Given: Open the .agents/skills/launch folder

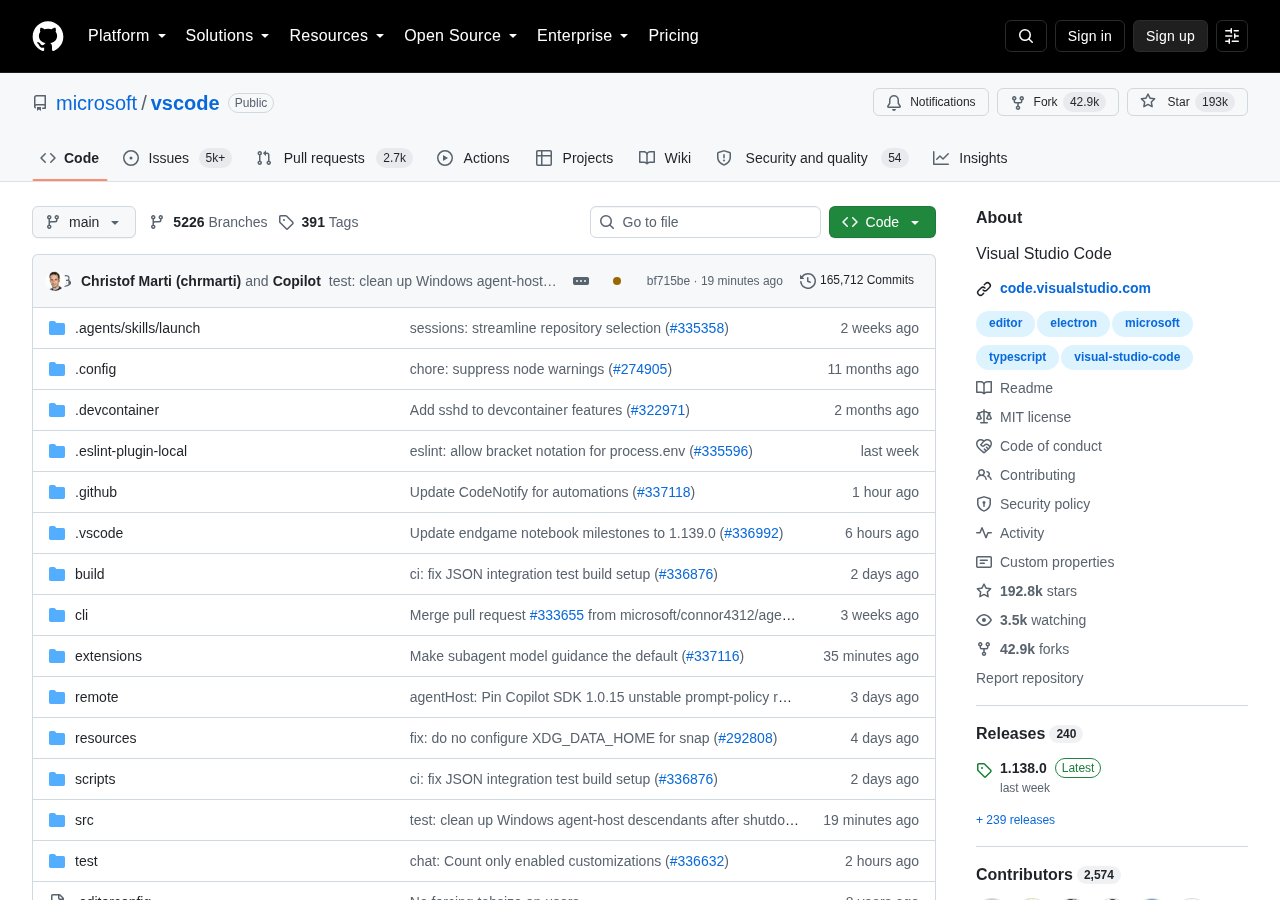Looking at the screenshot, I should tap(137, 328).
